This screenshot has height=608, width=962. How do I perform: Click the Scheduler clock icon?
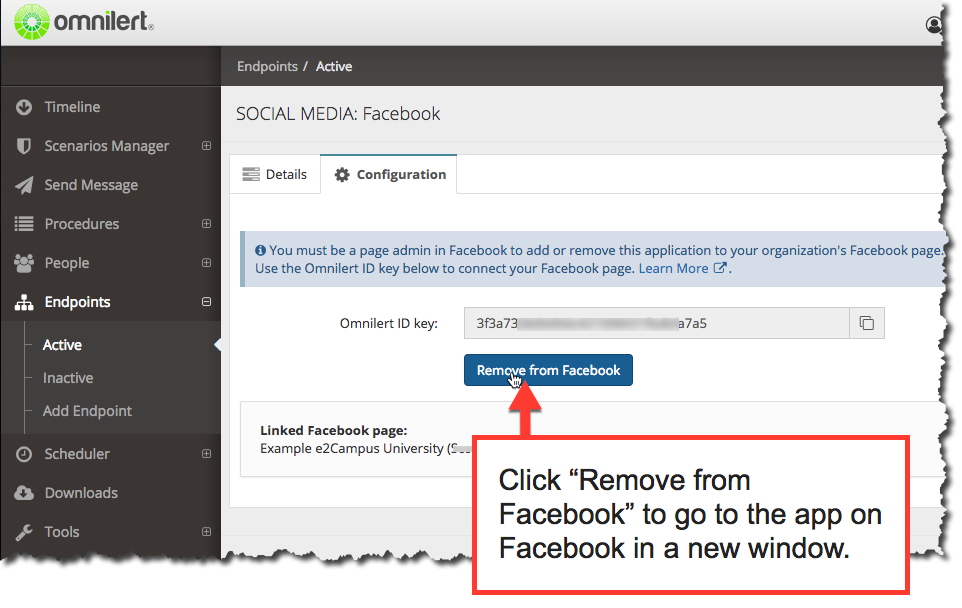(x=24, y=454)
